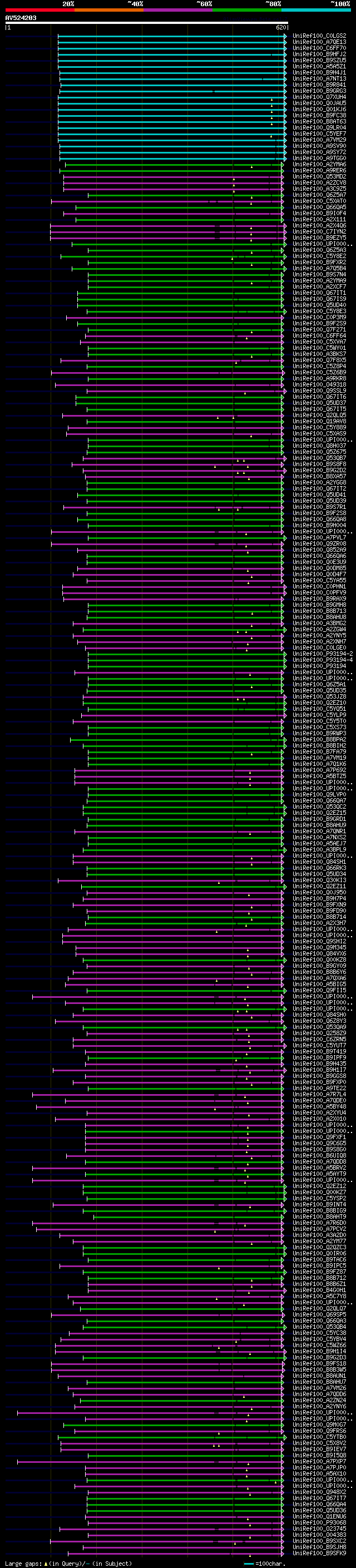This screenshot has height=1568, width=356.
Task: Click the UniRef100_C5YEF7 label
Action: [319, 134]
